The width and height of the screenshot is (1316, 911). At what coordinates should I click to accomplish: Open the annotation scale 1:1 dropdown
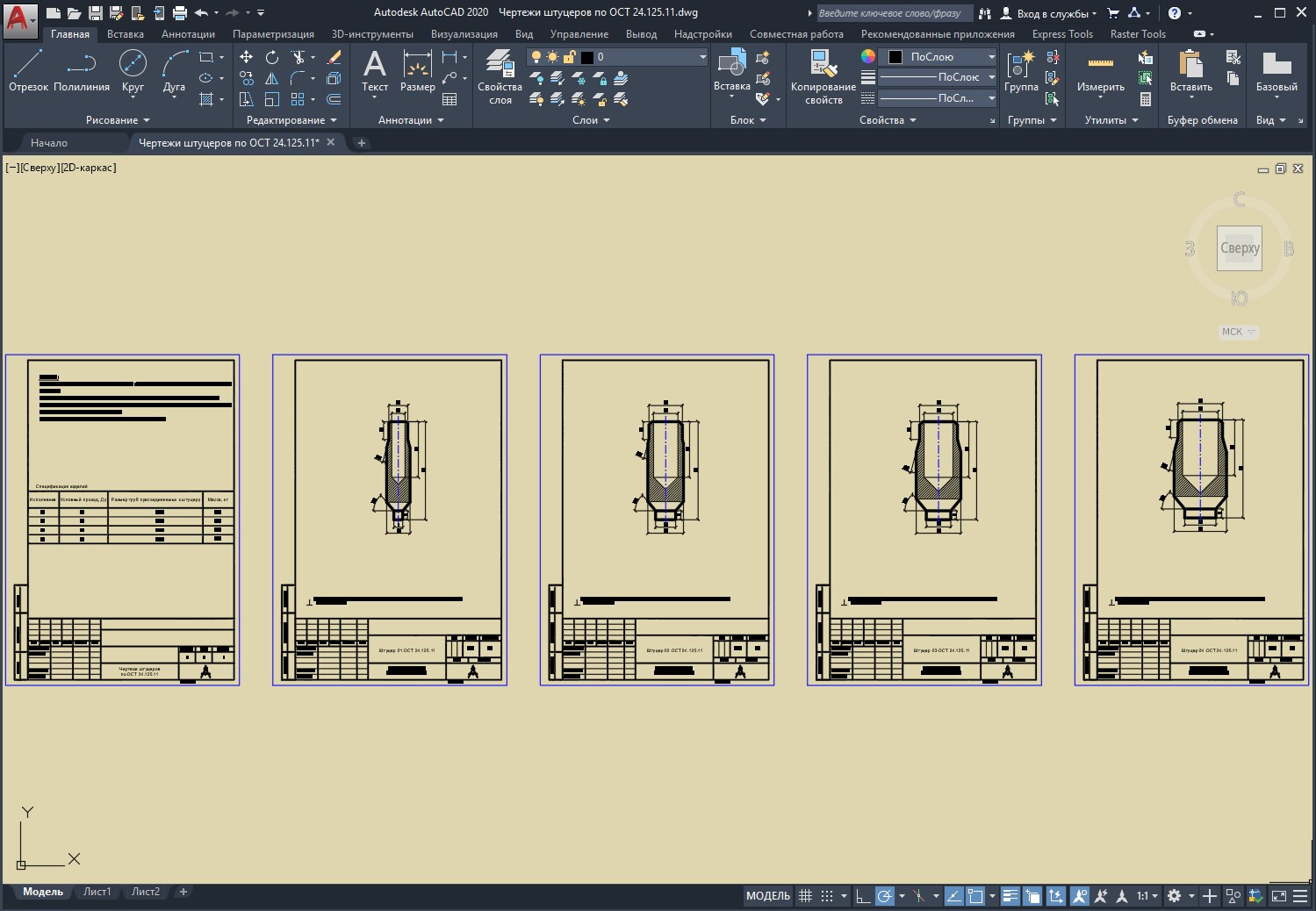[1147, 896]
